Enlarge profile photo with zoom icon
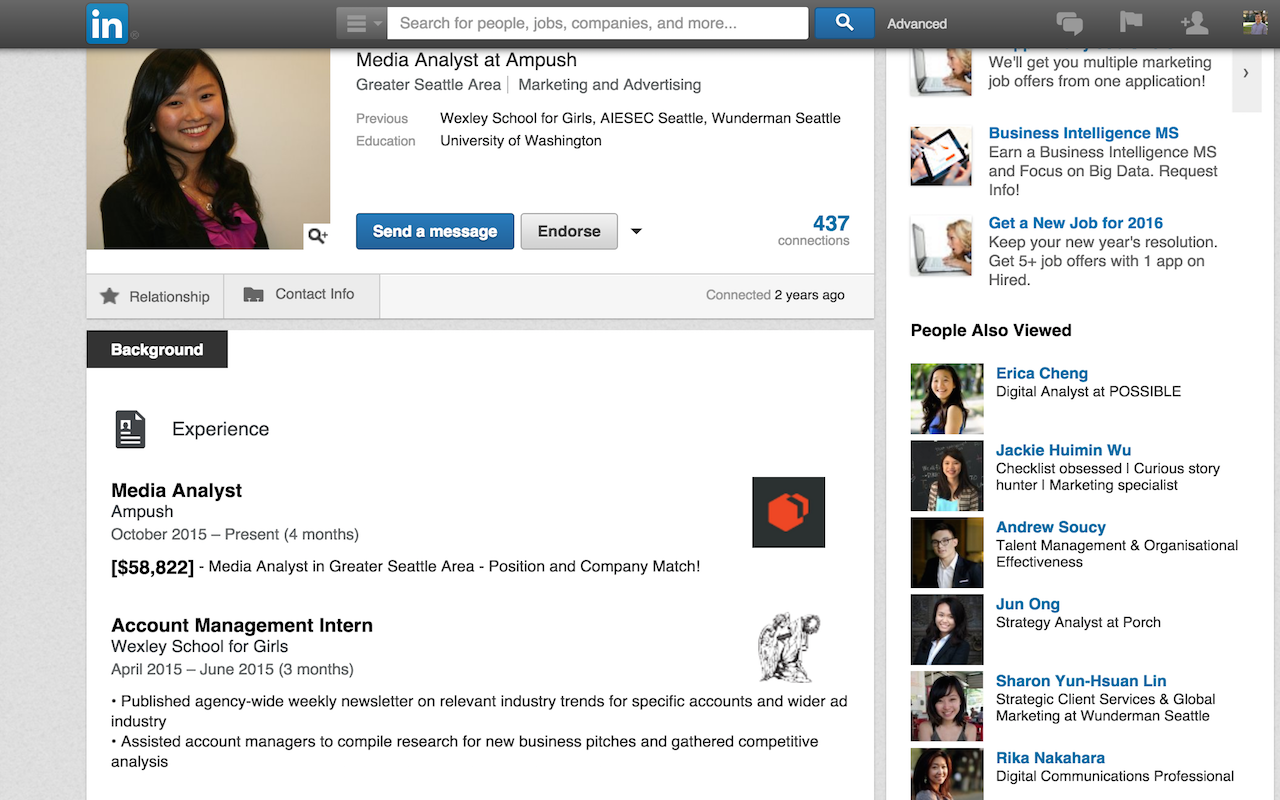Image resolution: width=1280 pixels, height=800 pixels. tap(317, 236)
